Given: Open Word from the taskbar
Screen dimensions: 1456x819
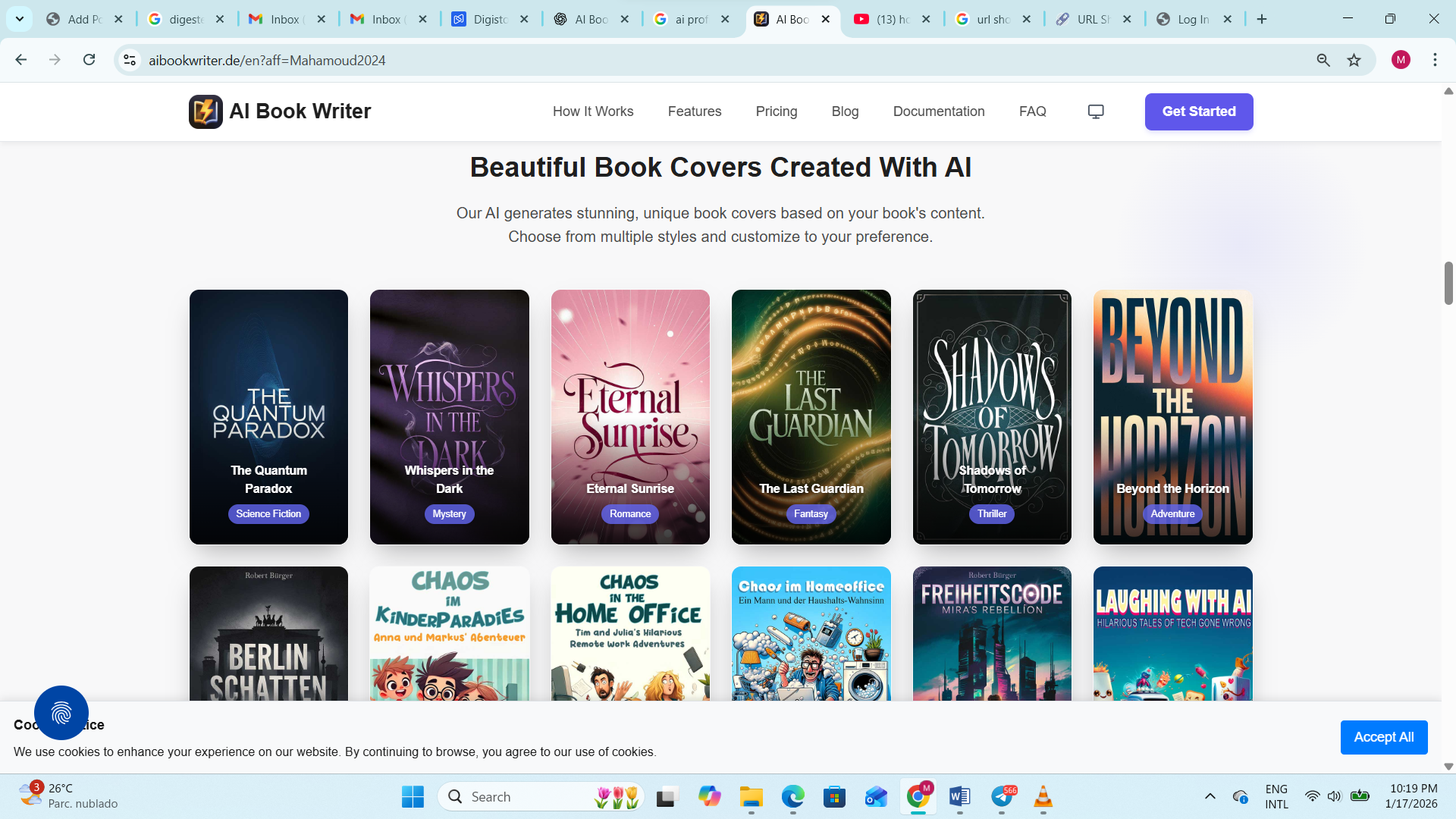Looking at the screenshot, I should [x=959, y=797].
